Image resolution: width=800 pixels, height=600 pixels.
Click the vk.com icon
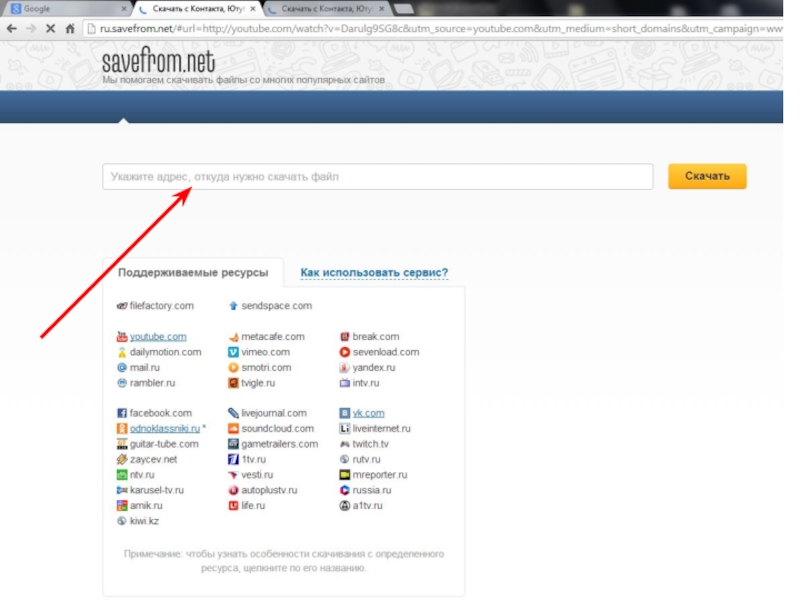(344, 413)
